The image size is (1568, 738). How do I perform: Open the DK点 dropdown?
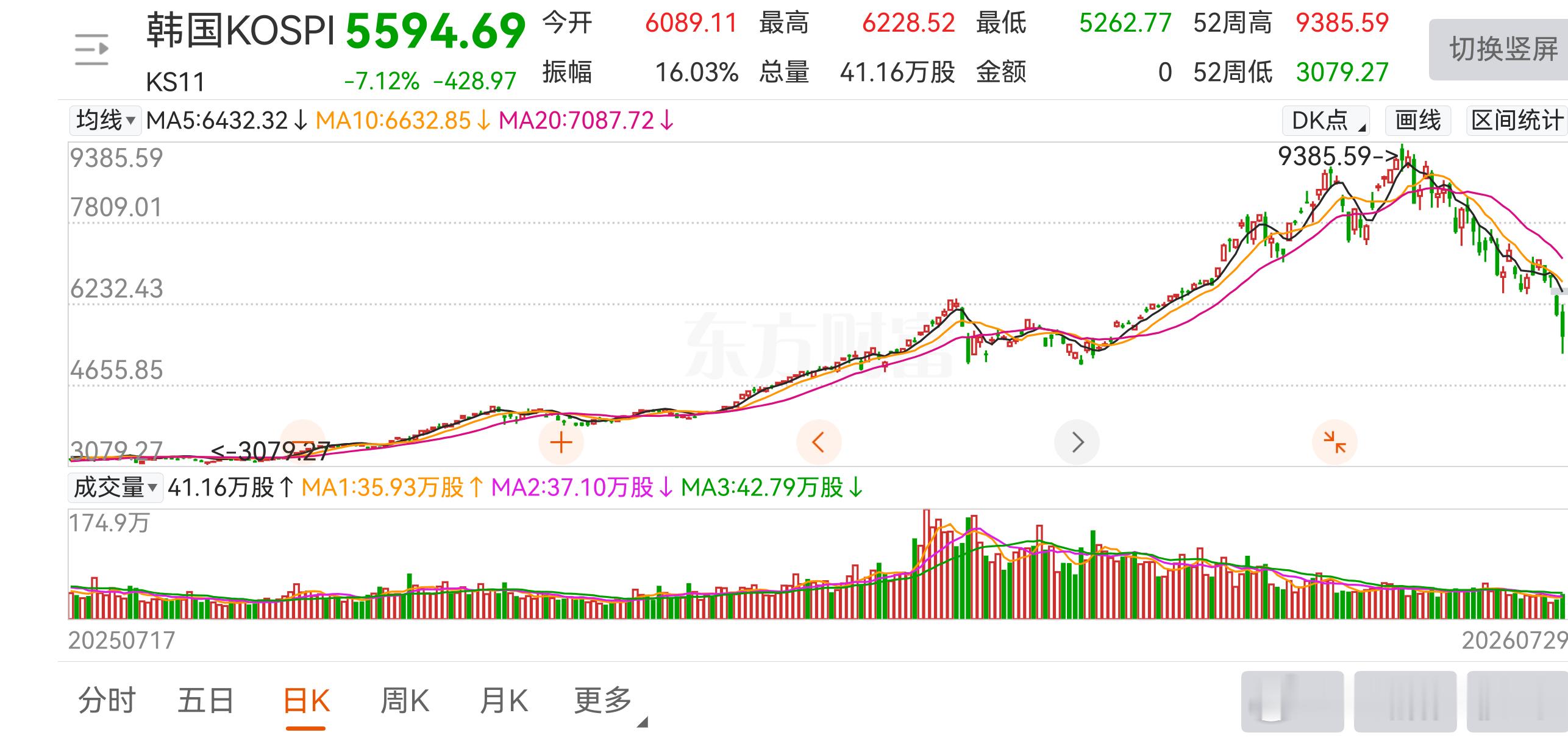1326,120
